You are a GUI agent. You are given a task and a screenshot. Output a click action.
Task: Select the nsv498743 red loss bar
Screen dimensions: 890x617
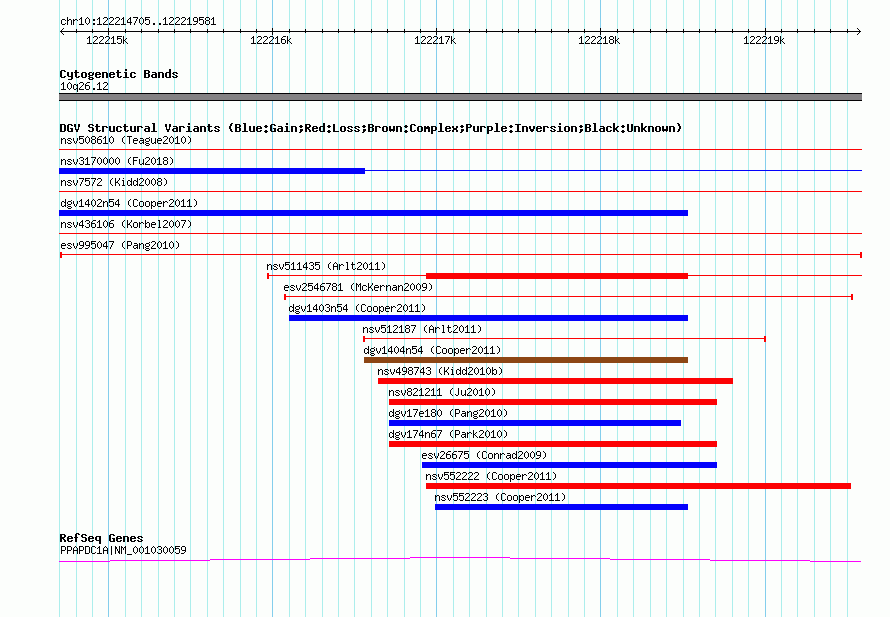555,381
